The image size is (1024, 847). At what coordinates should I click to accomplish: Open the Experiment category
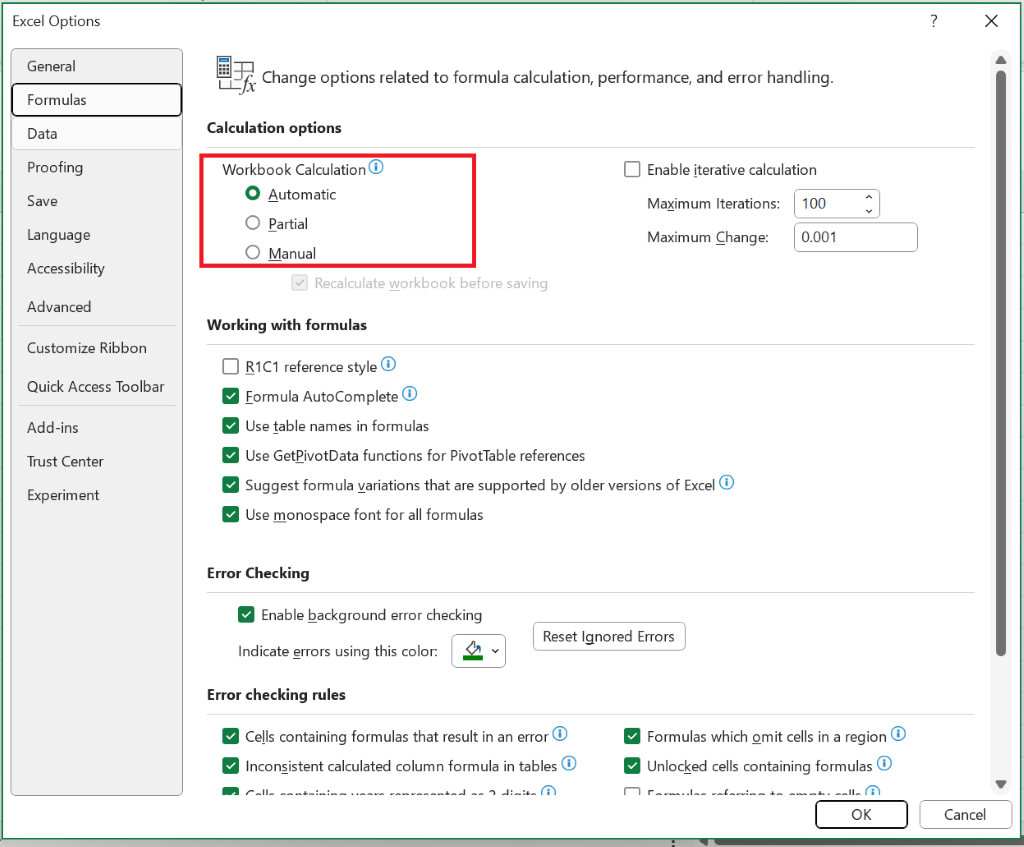point(97,495)
